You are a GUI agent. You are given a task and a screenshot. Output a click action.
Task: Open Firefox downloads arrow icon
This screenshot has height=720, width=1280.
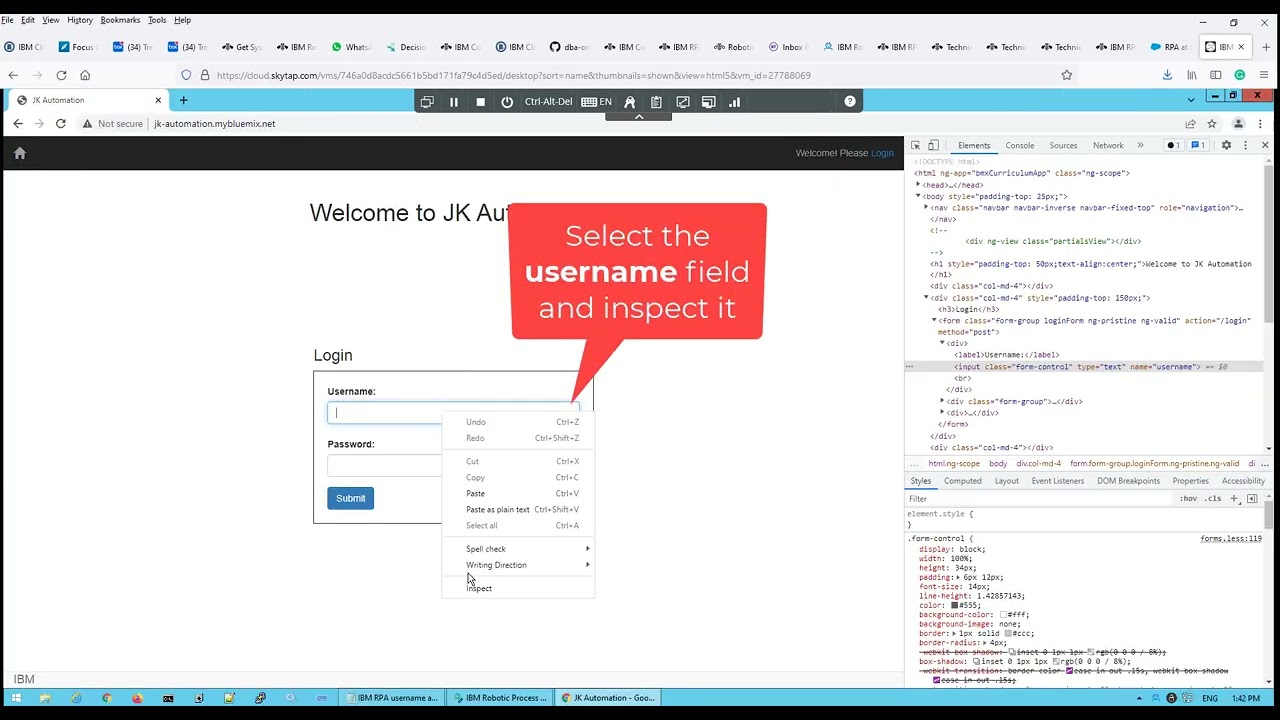(x=1167, y=75)
